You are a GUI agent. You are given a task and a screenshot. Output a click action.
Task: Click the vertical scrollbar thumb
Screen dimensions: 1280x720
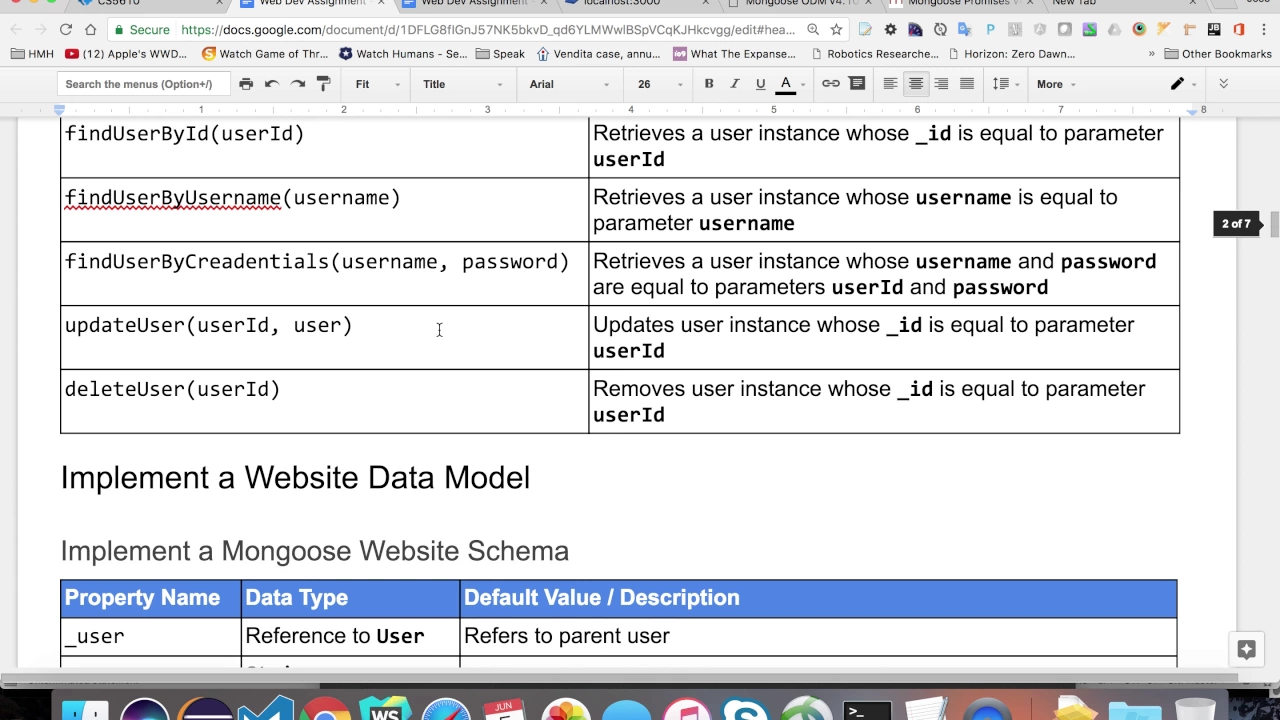[x=1275, y=224]
